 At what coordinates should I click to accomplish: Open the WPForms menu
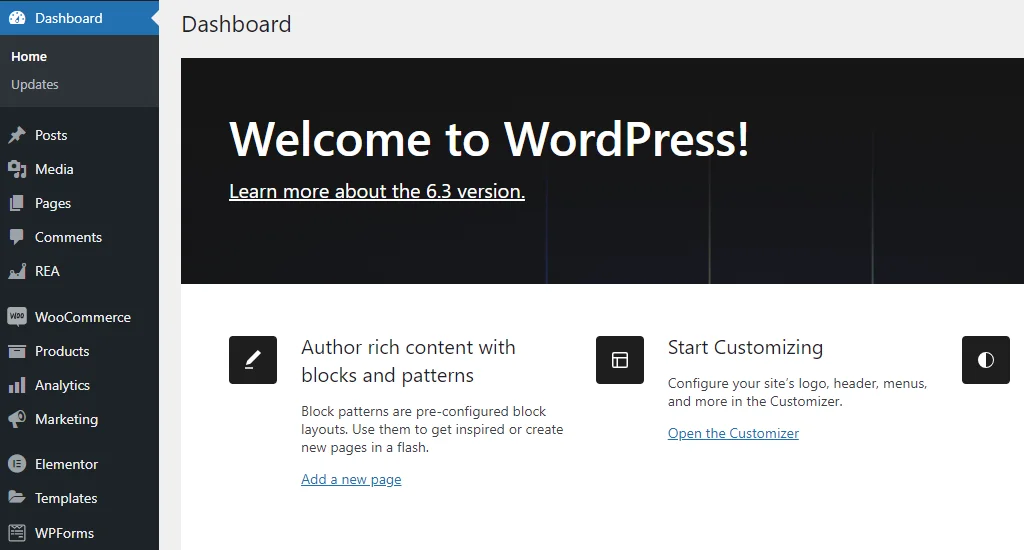79,533
